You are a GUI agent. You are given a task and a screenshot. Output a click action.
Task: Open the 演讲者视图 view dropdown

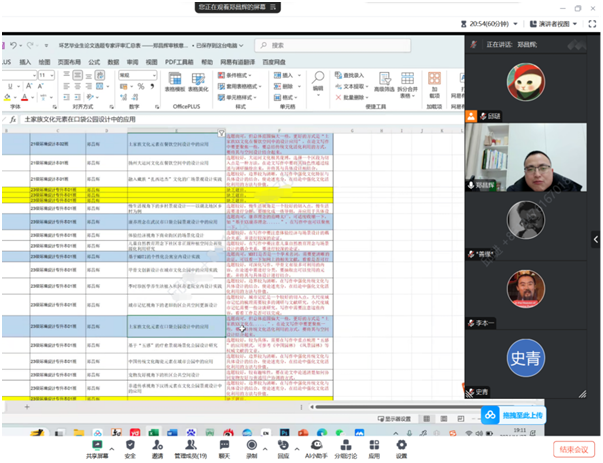click(x=554, y=24)
